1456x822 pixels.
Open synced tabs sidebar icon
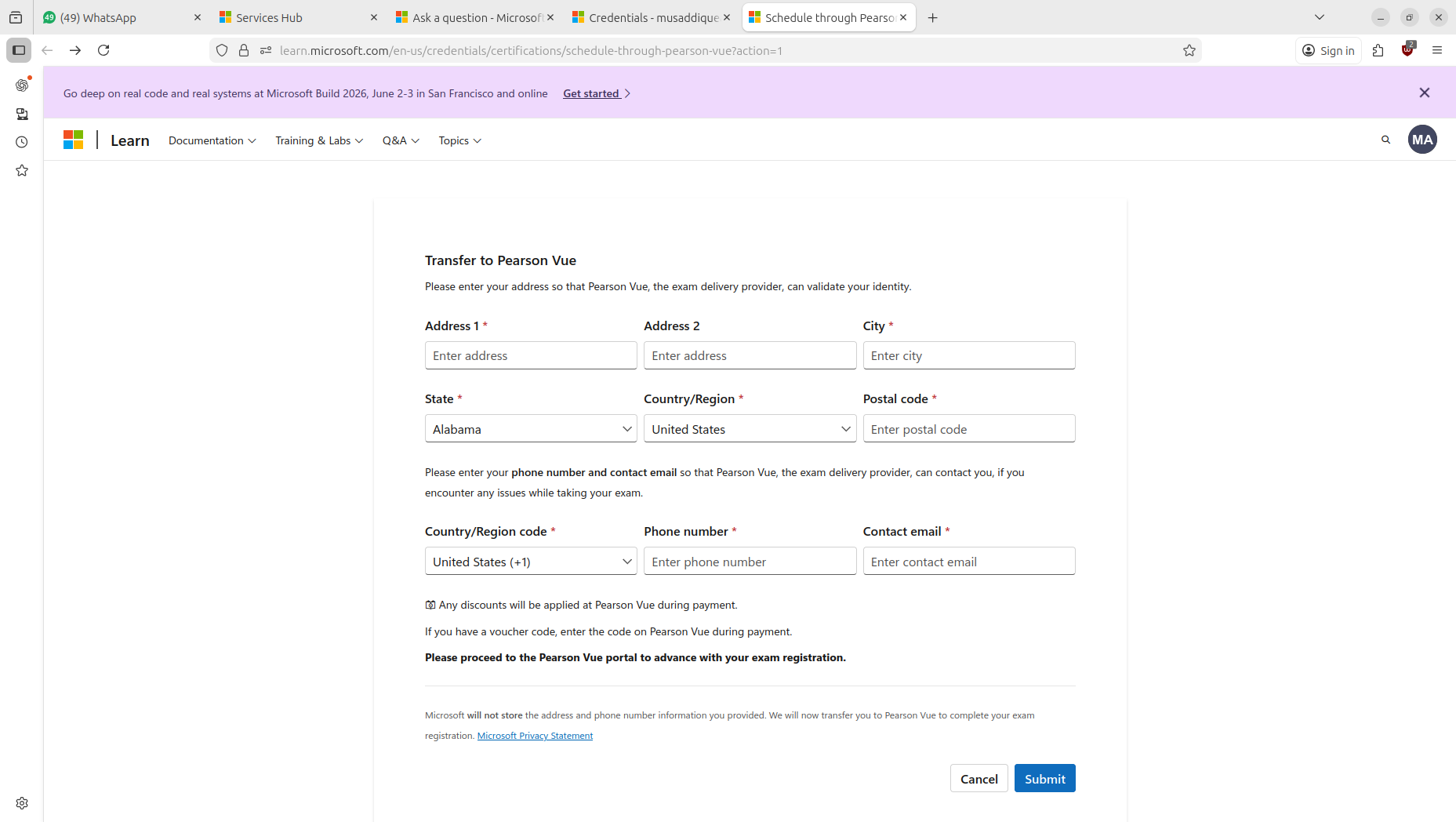[x=22, y=114]
